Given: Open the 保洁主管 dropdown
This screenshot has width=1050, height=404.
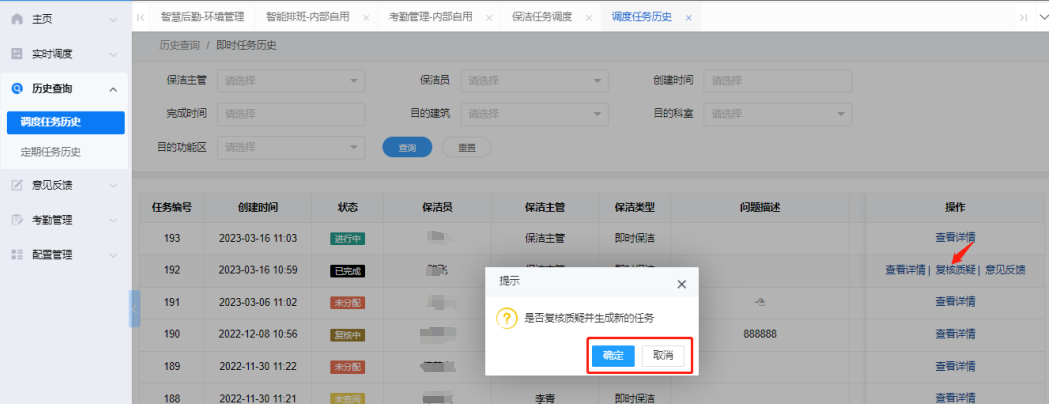Looking at the screenshot, I should pos(291,81).
